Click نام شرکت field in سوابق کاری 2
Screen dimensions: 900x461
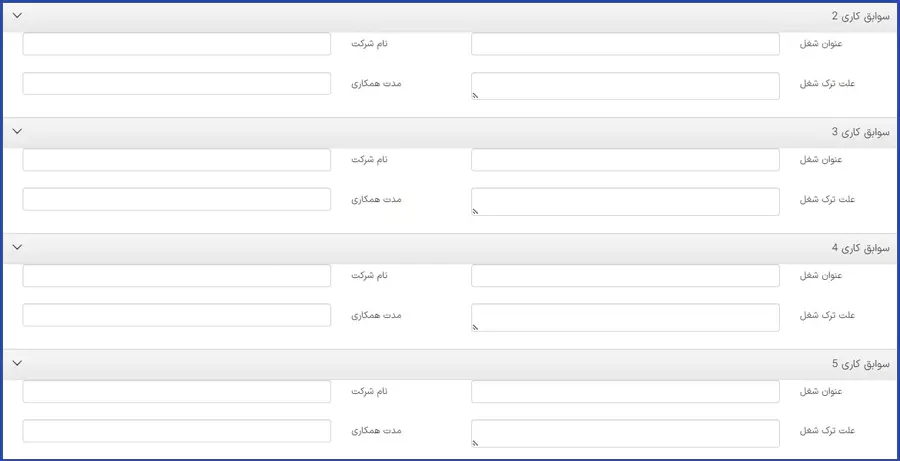pyautogui.click(x=176, y=44)
